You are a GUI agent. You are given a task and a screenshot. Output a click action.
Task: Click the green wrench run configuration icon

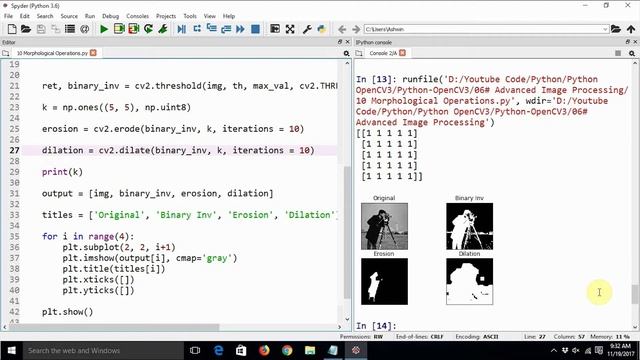pos(163,29)
